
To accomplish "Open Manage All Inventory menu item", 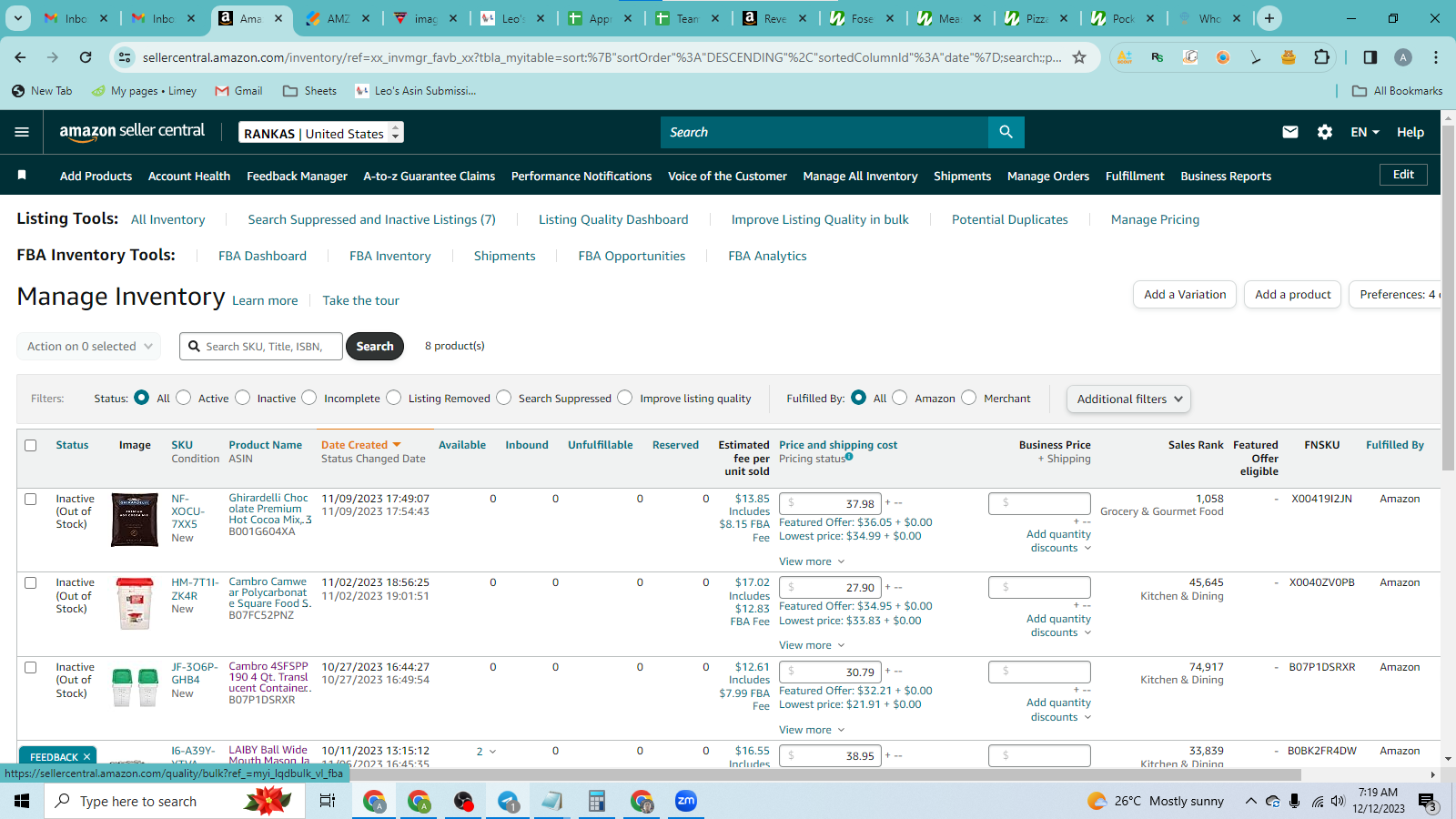I will (860, 176).
